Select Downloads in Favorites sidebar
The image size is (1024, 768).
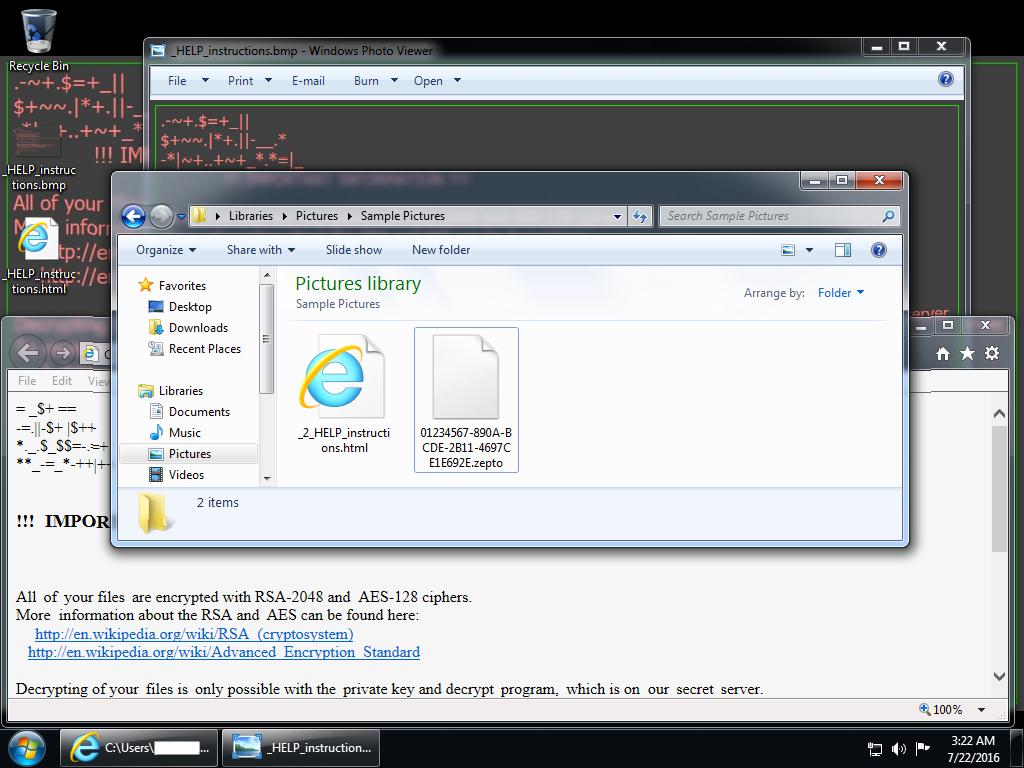[x=198, y=328]
